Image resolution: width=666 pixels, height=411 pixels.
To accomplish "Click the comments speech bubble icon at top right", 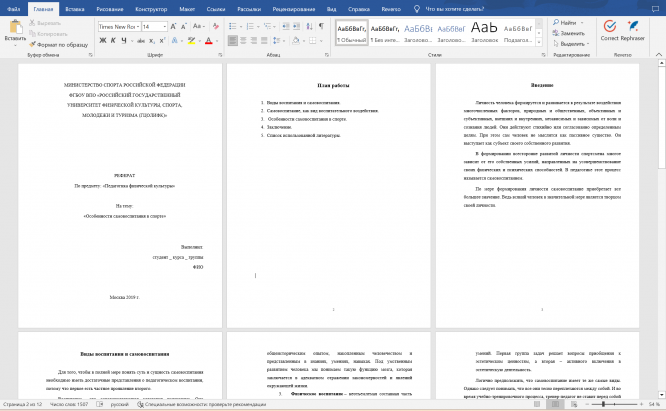I will [655, 9].
